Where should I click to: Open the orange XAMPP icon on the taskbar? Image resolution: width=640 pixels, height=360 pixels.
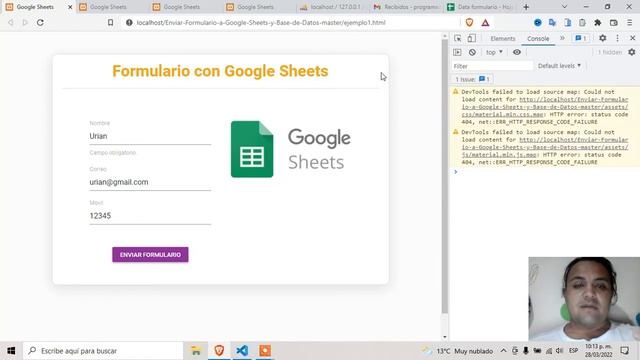click(x=265, y=351)
